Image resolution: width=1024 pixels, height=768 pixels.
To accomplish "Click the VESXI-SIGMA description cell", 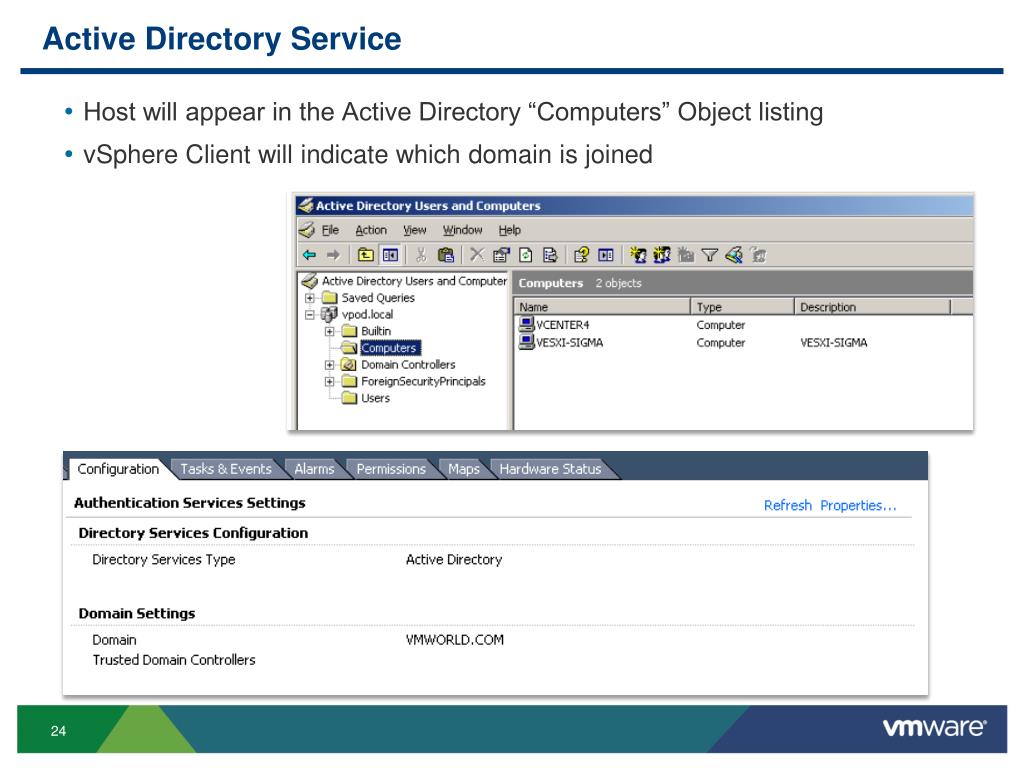I will pyautogui.click(x=834, y=342).
